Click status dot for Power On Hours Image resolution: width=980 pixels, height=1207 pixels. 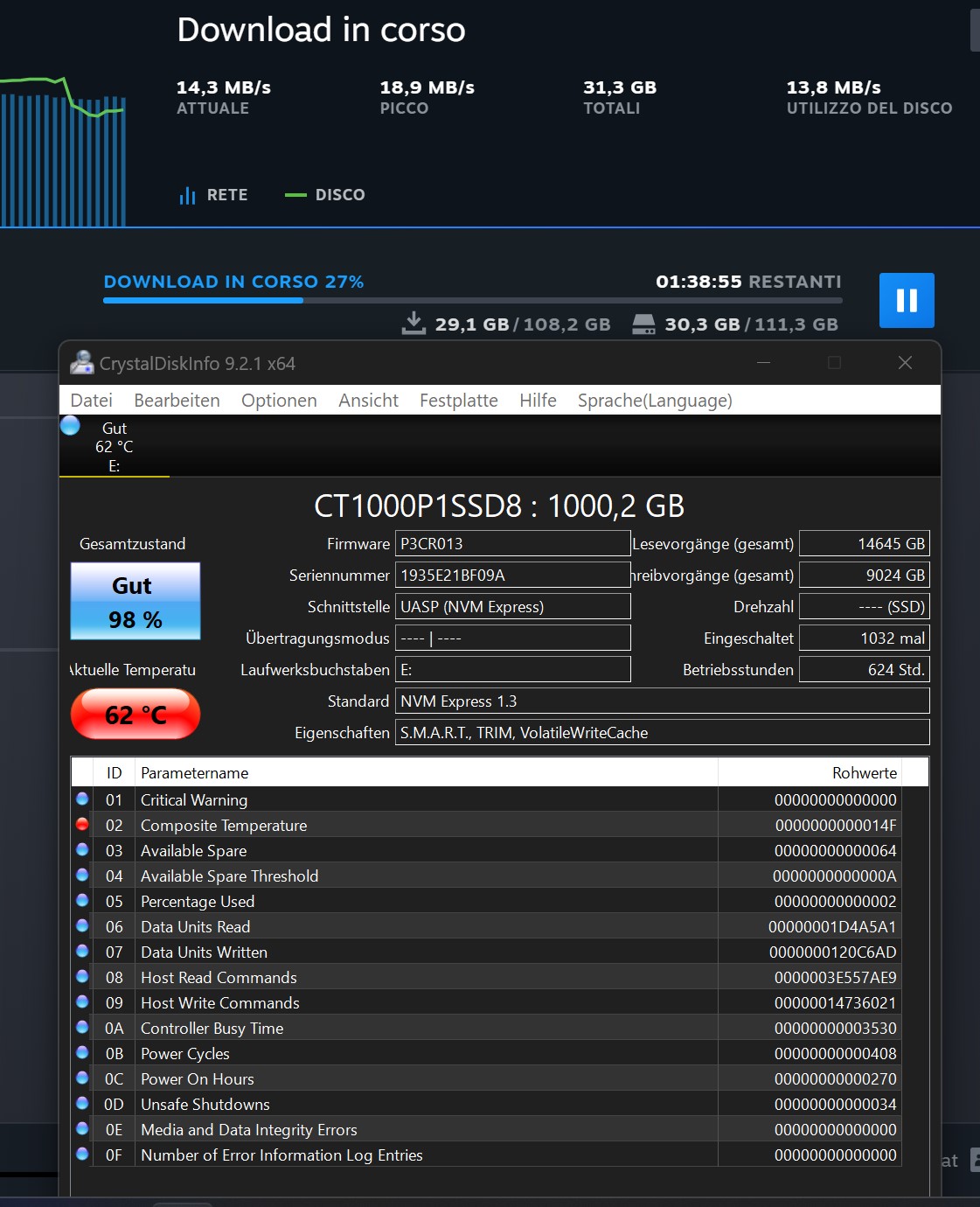pyautogui.click(x=82, y=1078)
